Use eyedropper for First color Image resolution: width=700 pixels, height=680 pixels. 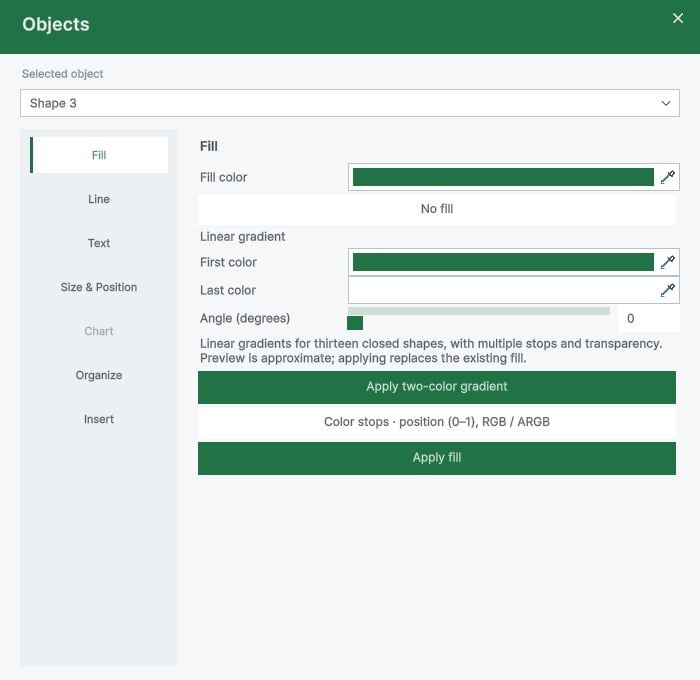pyautogui.click(x=667, y=262)
